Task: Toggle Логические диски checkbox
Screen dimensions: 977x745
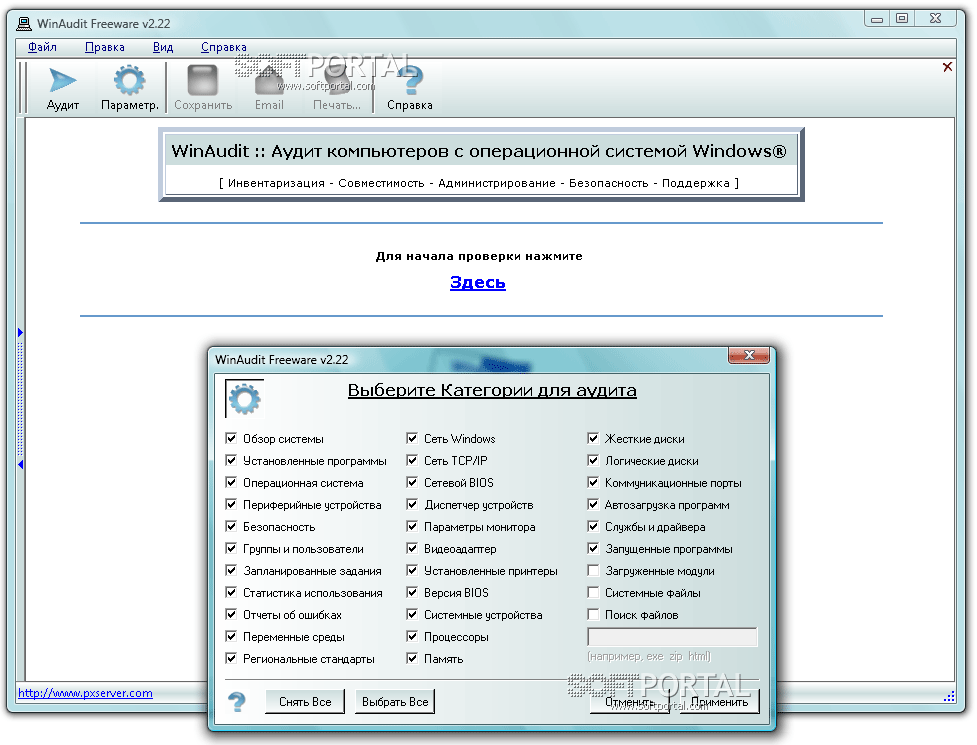Action: 593,460
